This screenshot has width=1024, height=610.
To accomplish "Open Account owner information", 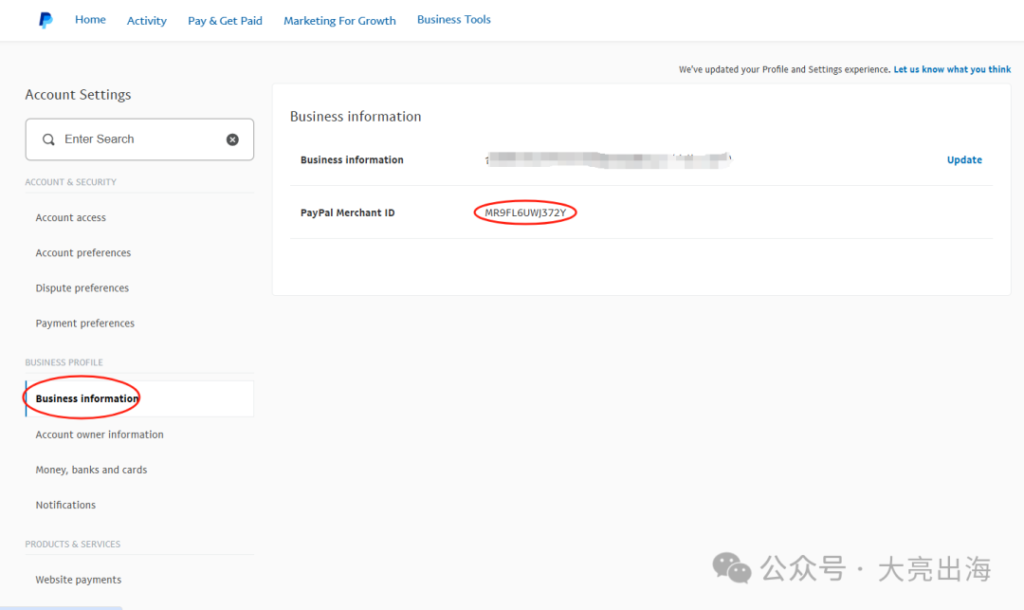I will (99, 434).
